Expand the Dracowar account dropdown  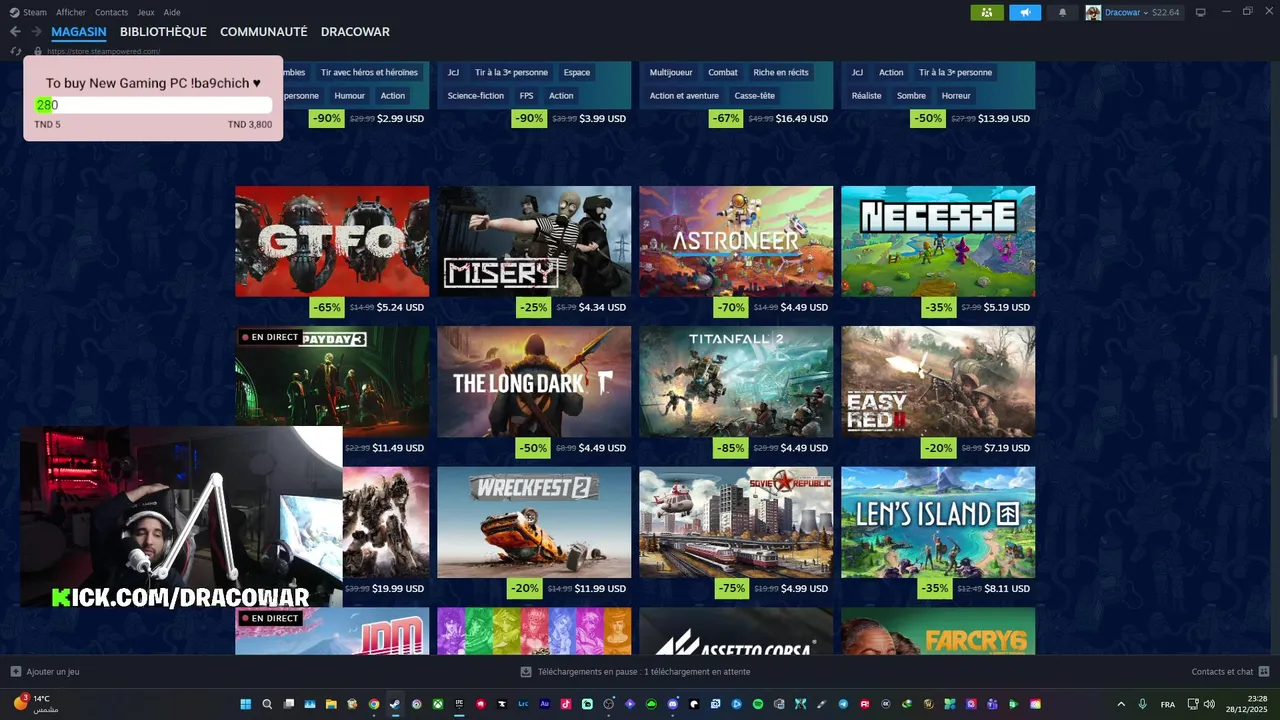[x=1147, y=13]
